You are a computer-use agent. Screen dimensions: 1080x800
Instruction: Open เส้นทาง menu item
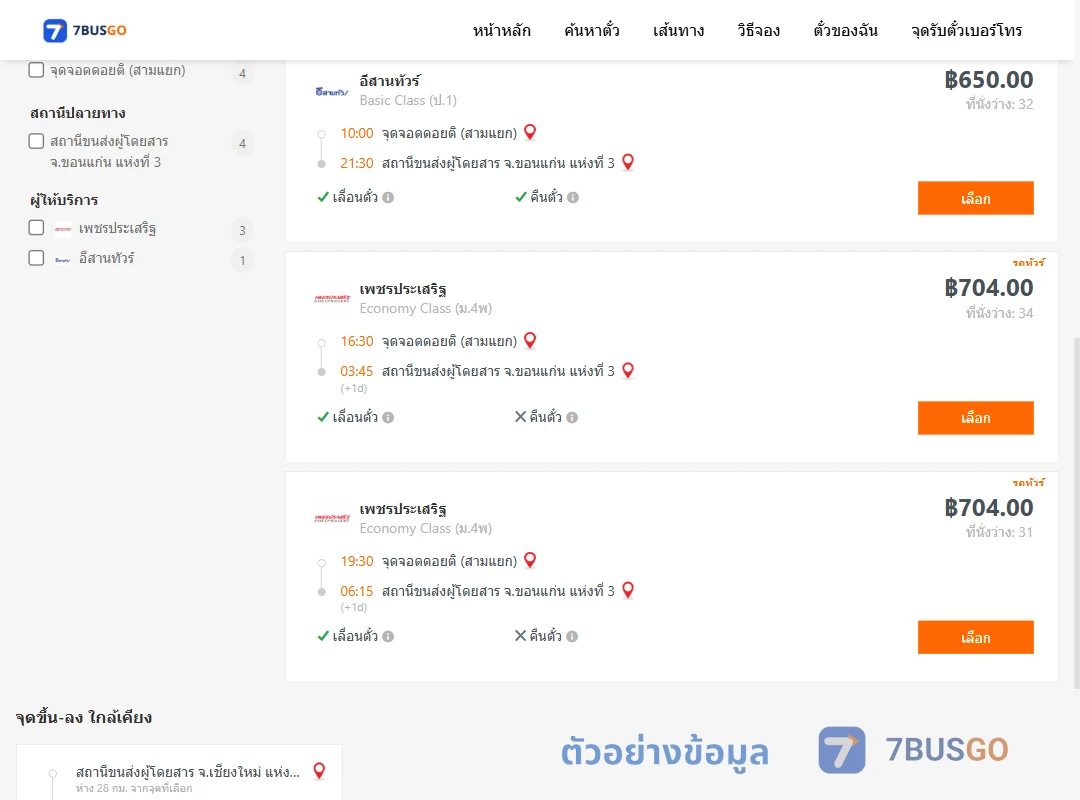click(678, 30)
